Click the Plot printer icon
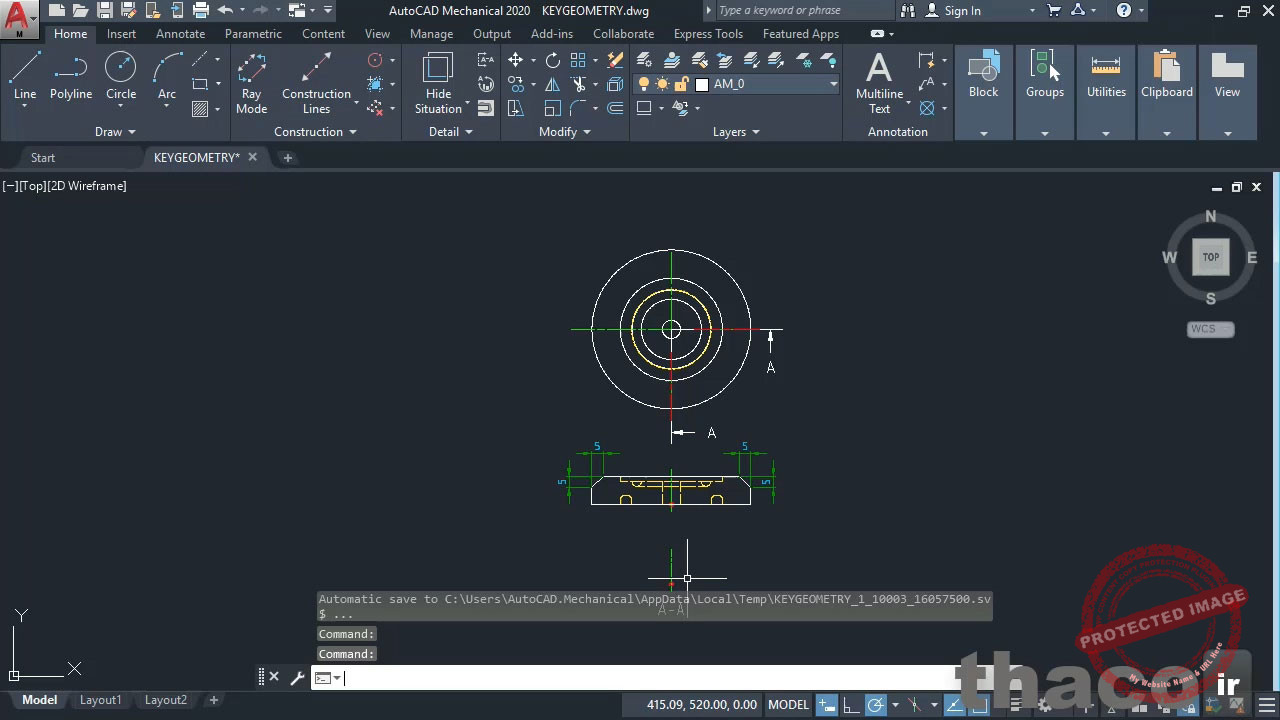 [200, 11]
